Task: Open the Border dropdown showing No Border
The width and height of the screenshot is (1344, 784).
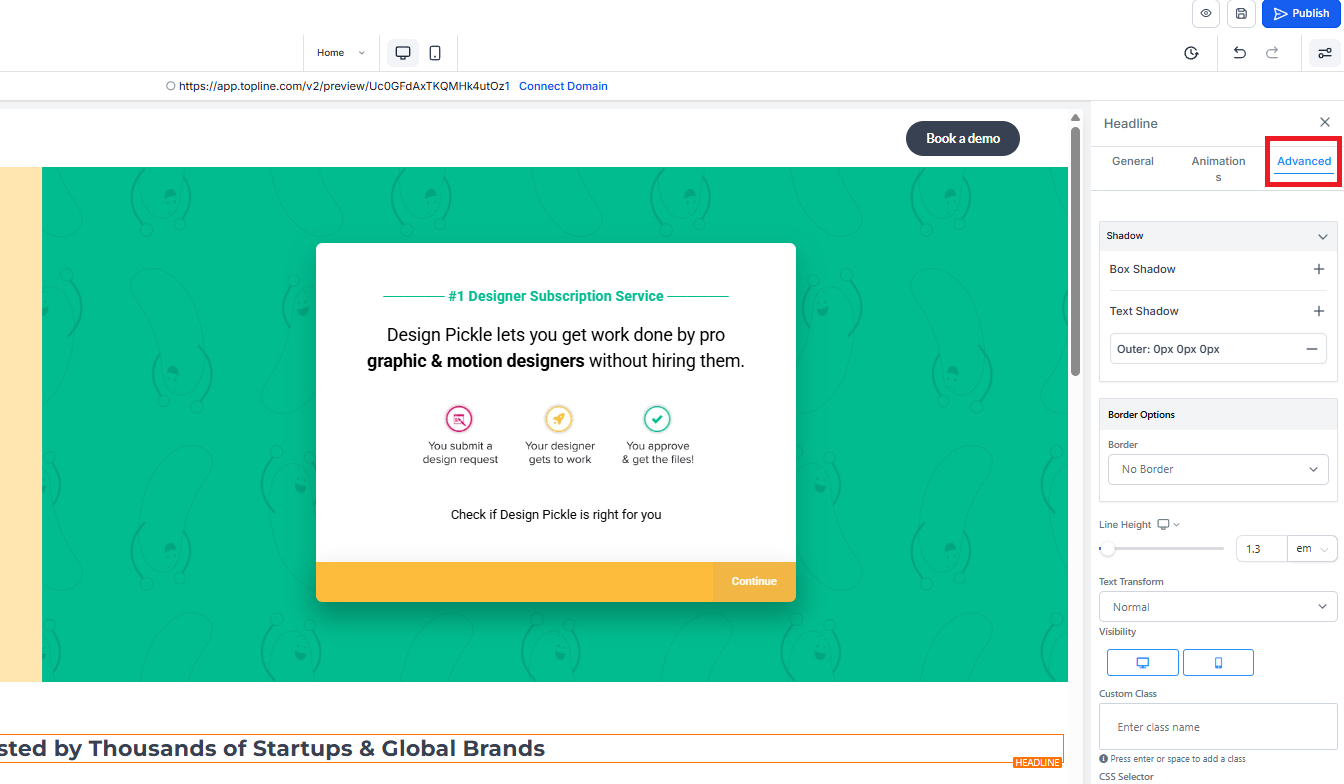Action: [x=1218, y=469]
